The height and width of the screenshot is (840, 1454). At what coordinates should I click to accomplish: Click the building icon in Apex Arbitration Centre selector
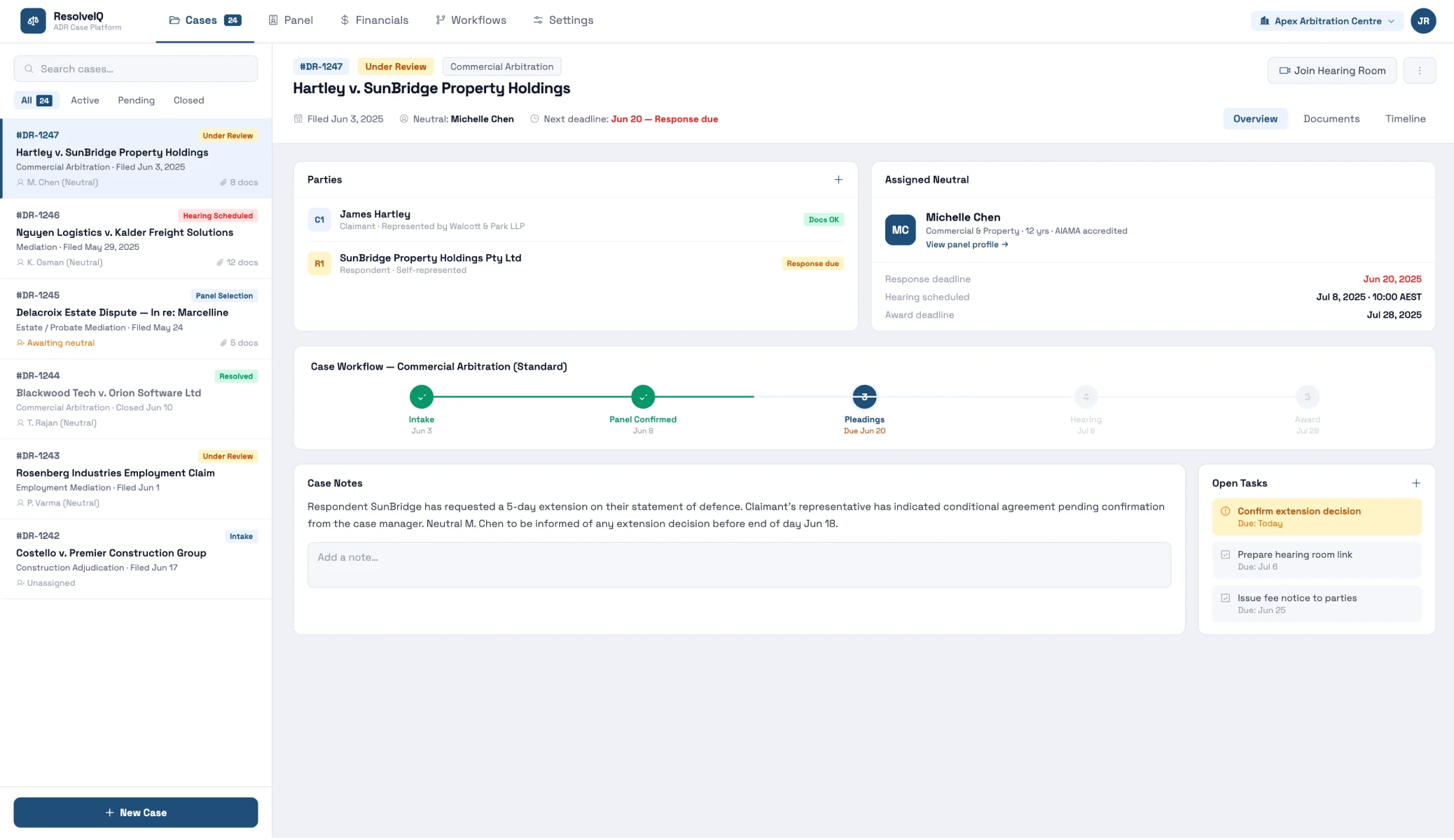coord(1265,21)
